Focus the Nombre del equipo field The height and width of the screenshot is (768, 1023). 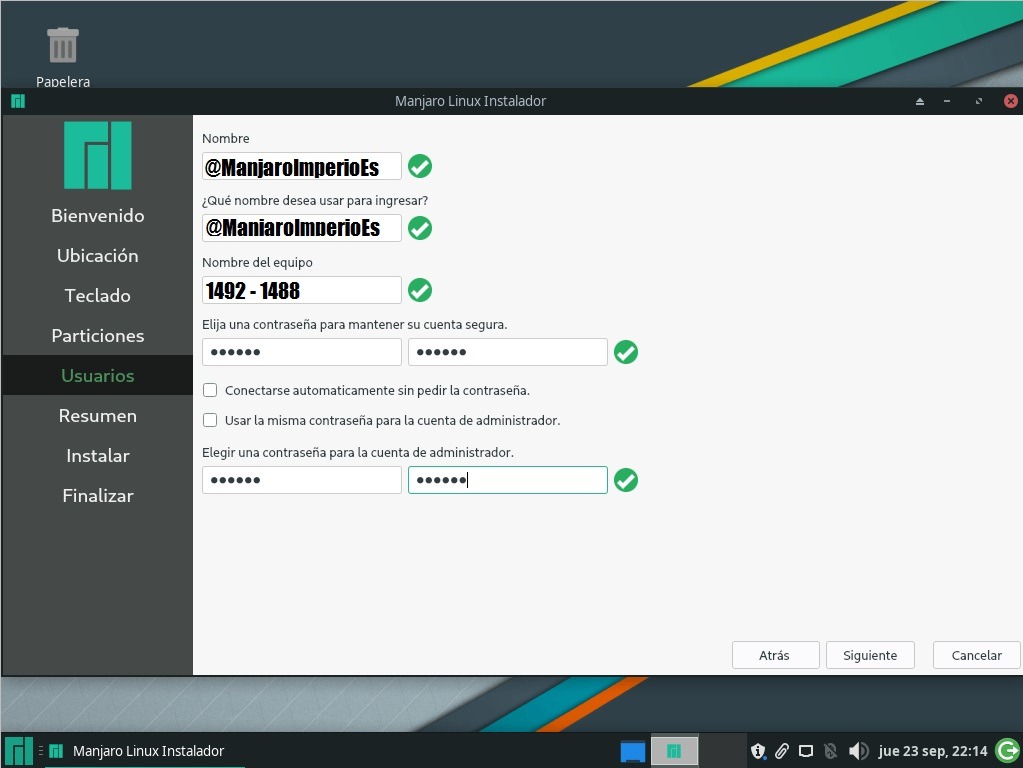pyautogui.click(x=301, y=290)
